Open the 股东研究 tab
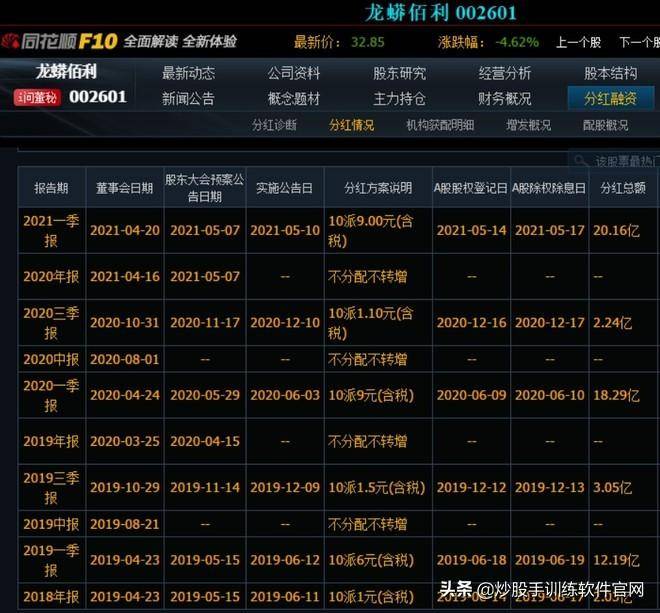This screenshot has height=613, width=660. [x=399, y=73]
